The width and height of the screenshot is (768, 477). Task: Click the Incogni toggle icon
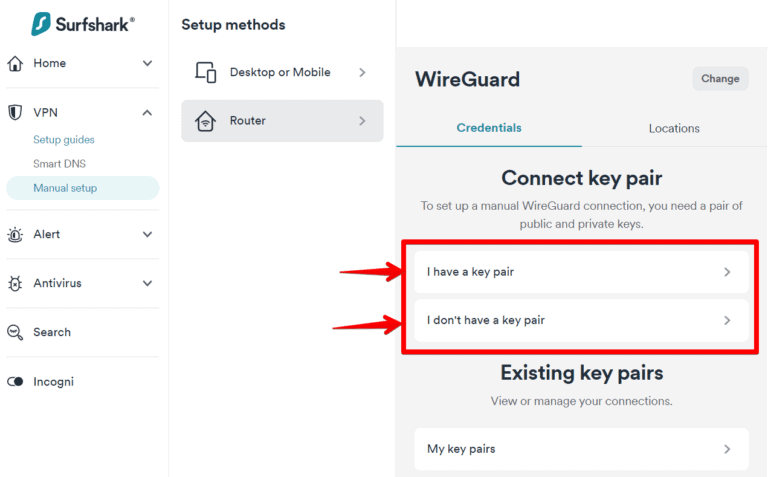15,382
